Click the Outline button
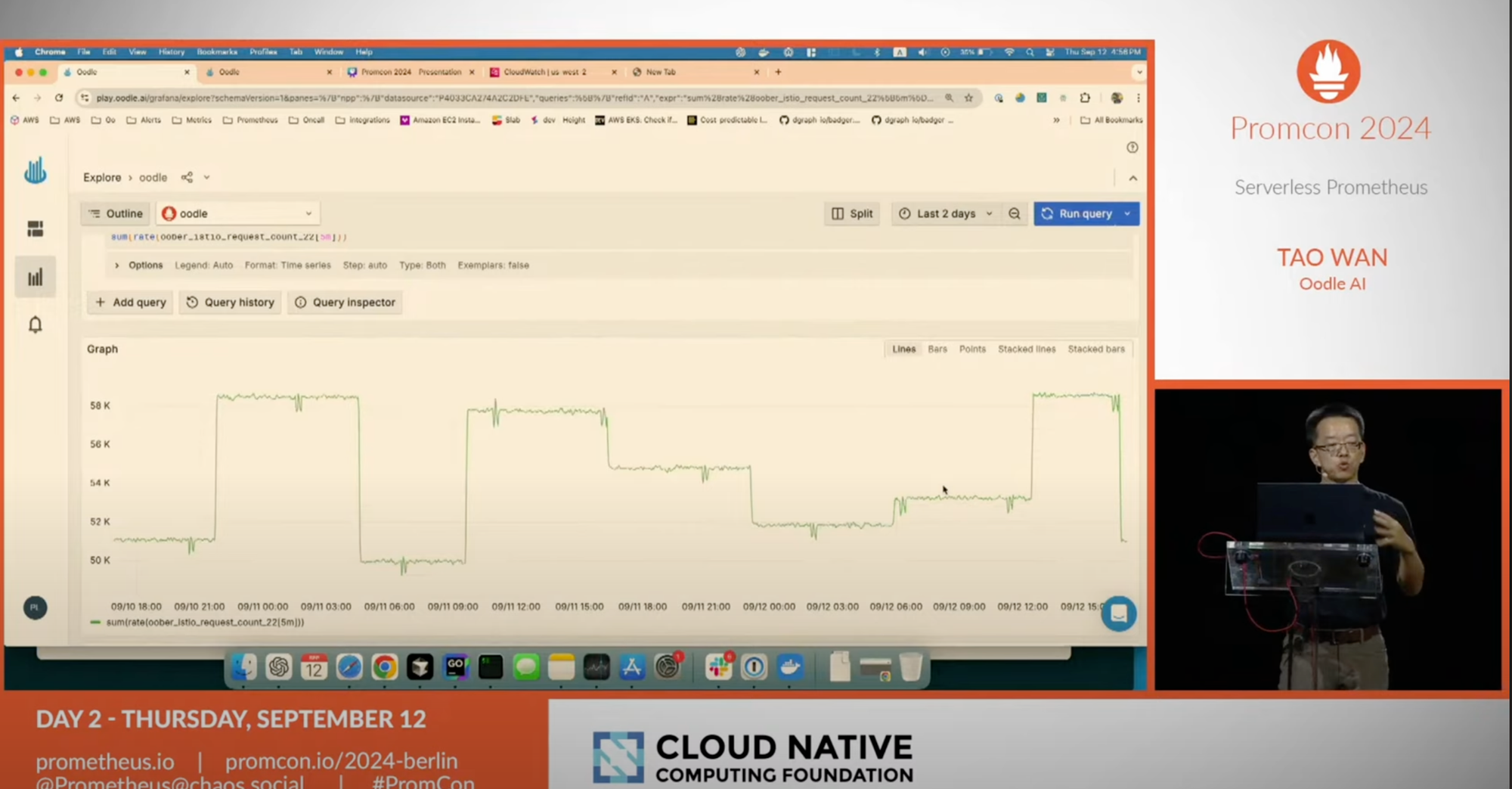The image size is (1512, 789). pos(116,214)
